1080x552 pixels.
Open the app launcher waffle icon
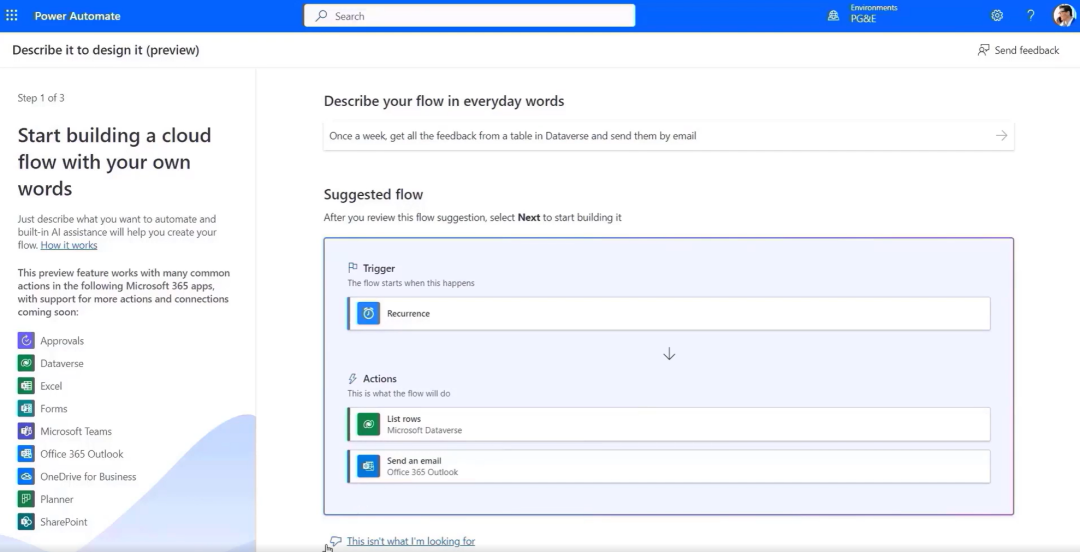tap(12, 16)
